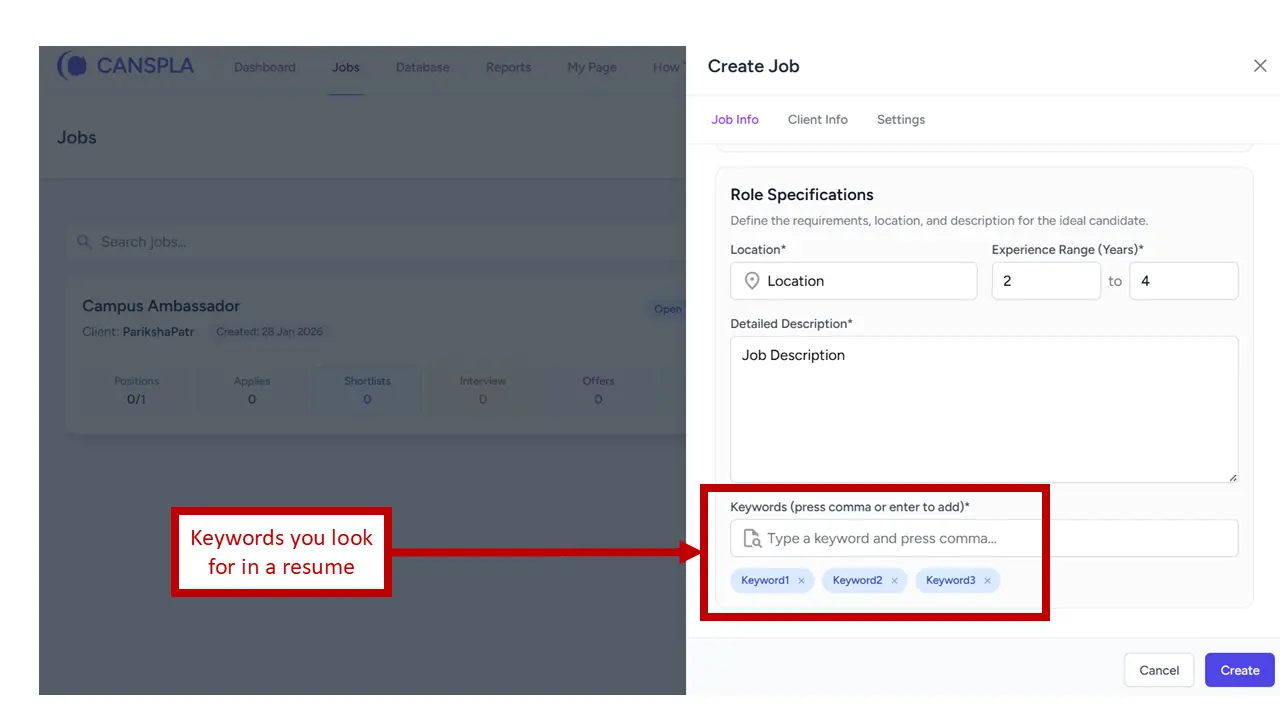Select the Job Info tab
This screenshot has height=720, width=1280.
click(734, 120)
